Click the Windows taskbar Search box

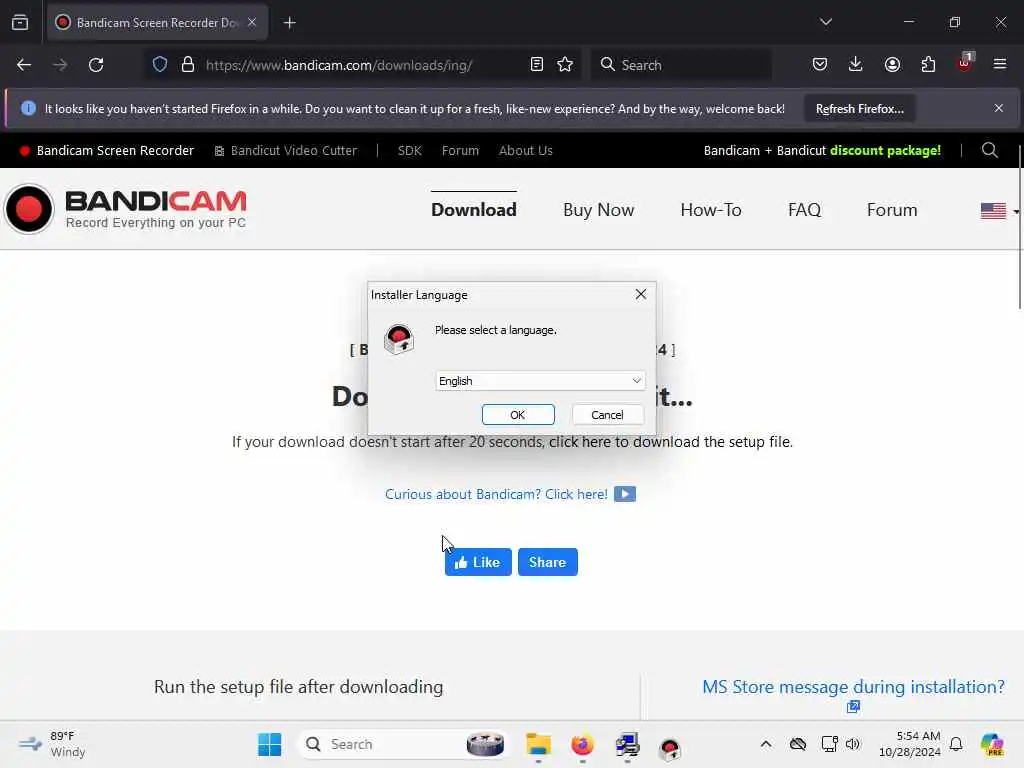(404, 744)
